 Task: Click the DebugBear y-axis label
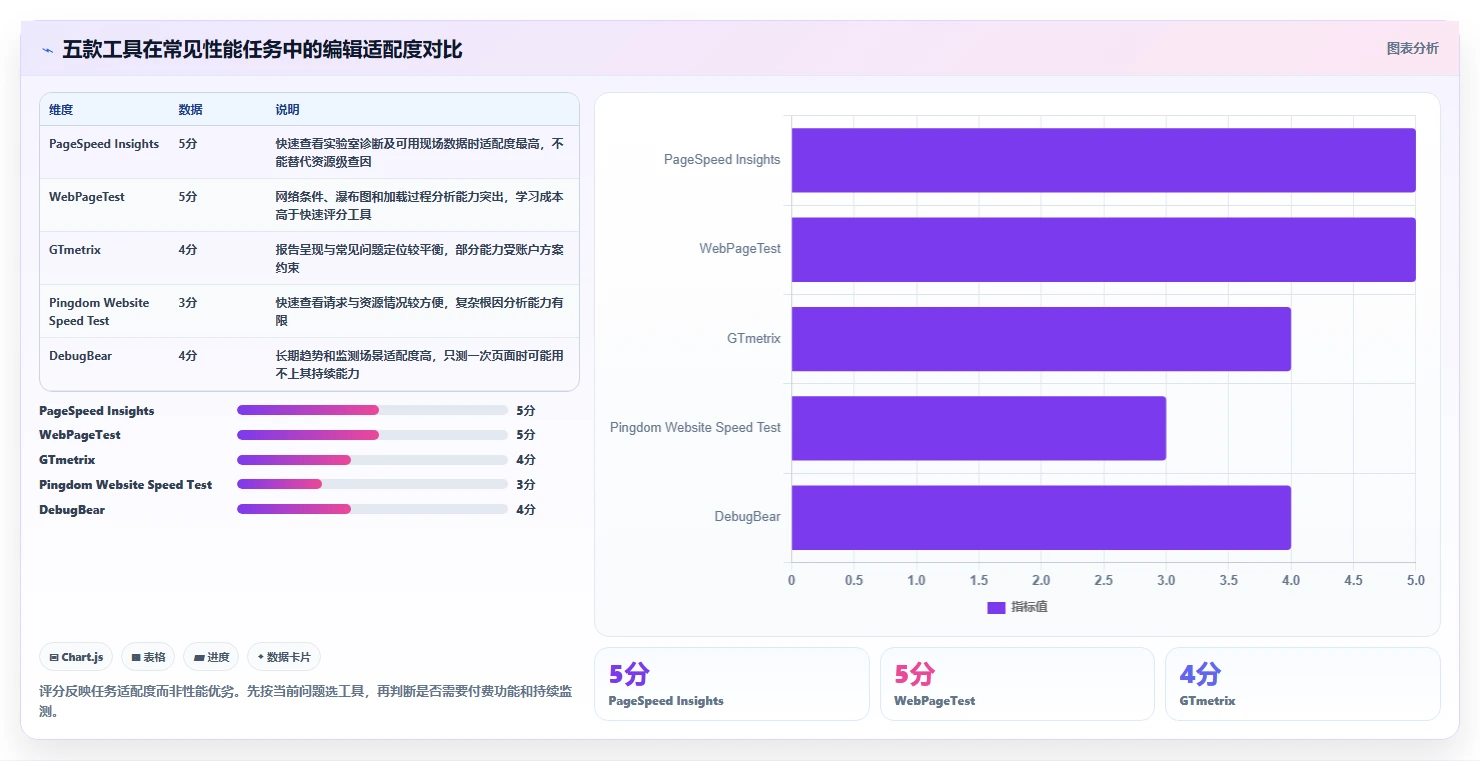click(x=747, y=517)
